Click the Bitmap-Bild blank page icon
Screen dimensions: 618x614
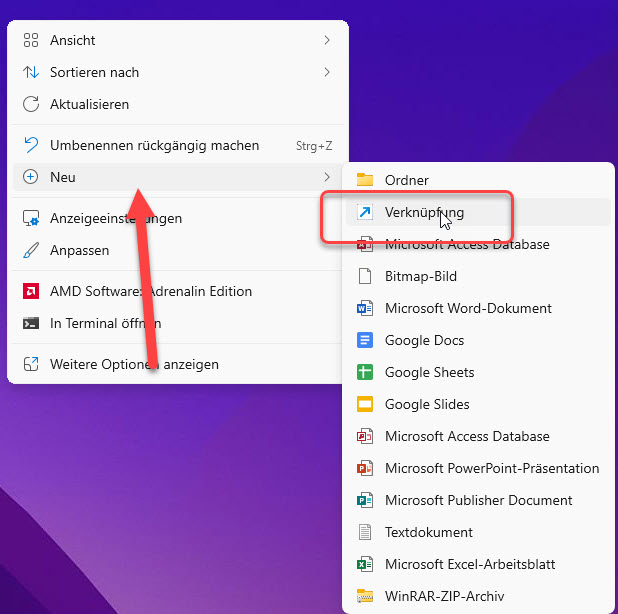tap(365, 276)
